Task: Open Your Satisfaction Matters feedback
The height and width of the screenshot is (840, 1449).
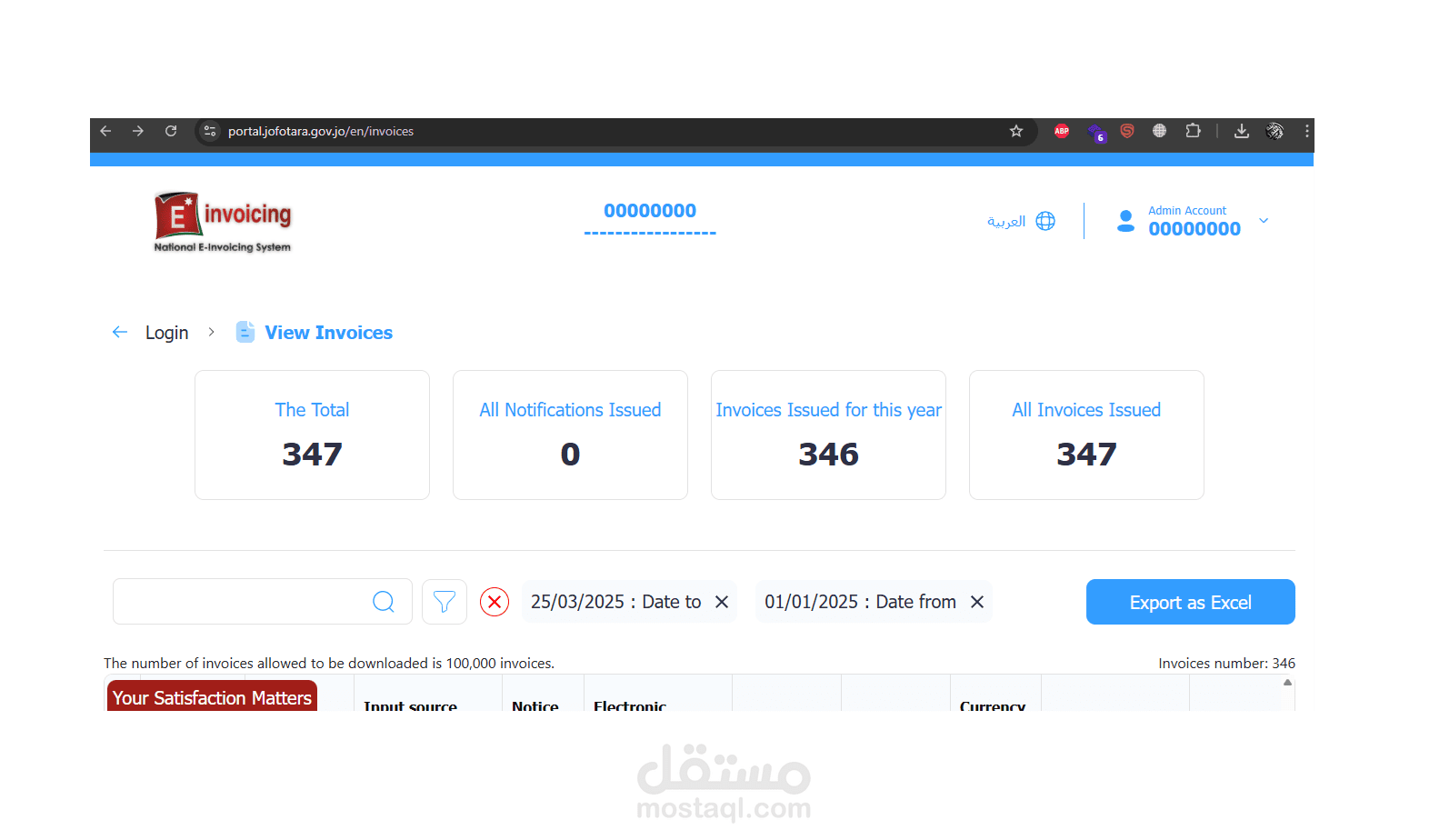Action: coord(212,696)
